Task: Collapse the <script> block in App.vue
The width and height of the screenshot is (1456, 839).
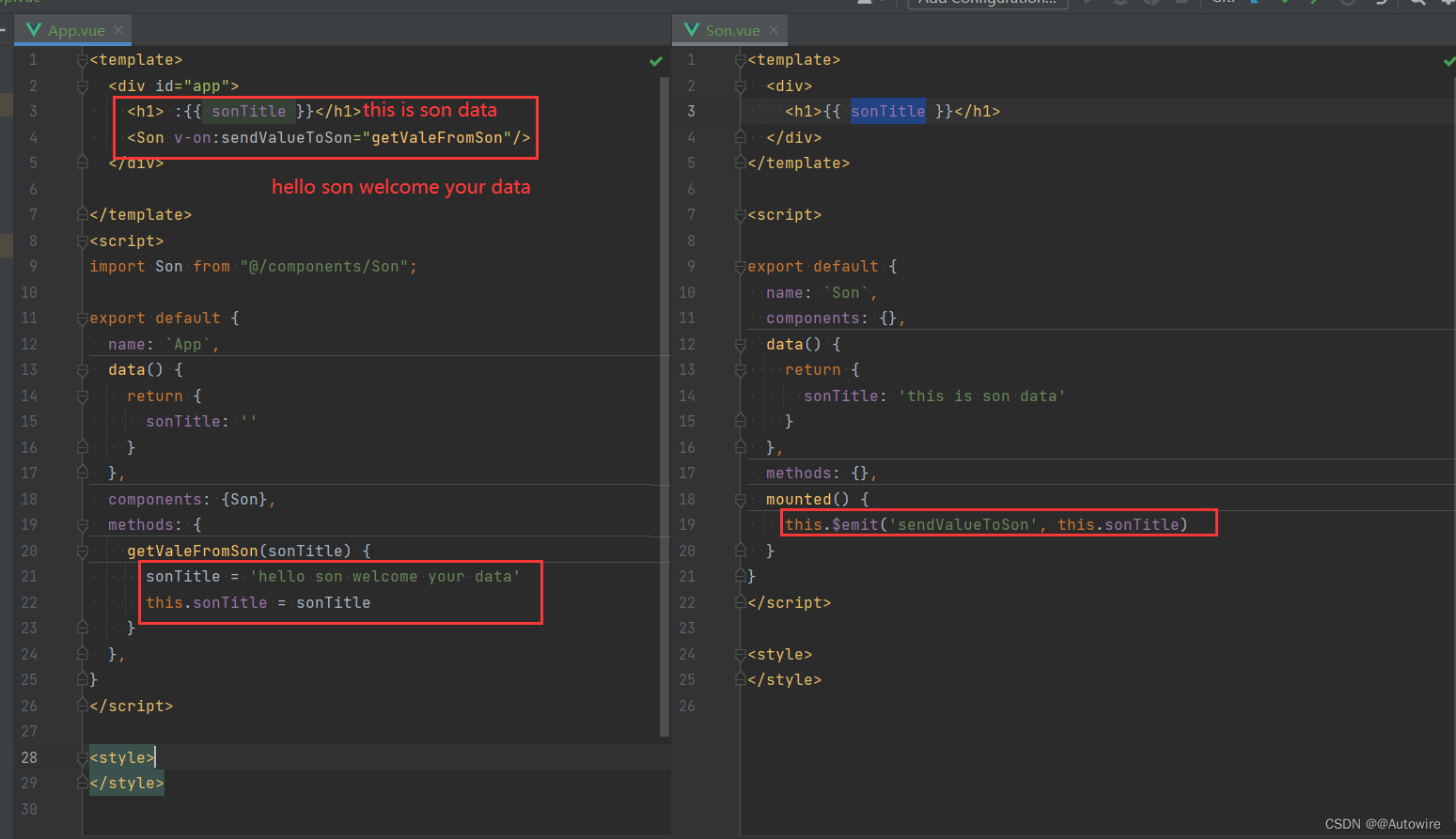Action: click(82, 241)
